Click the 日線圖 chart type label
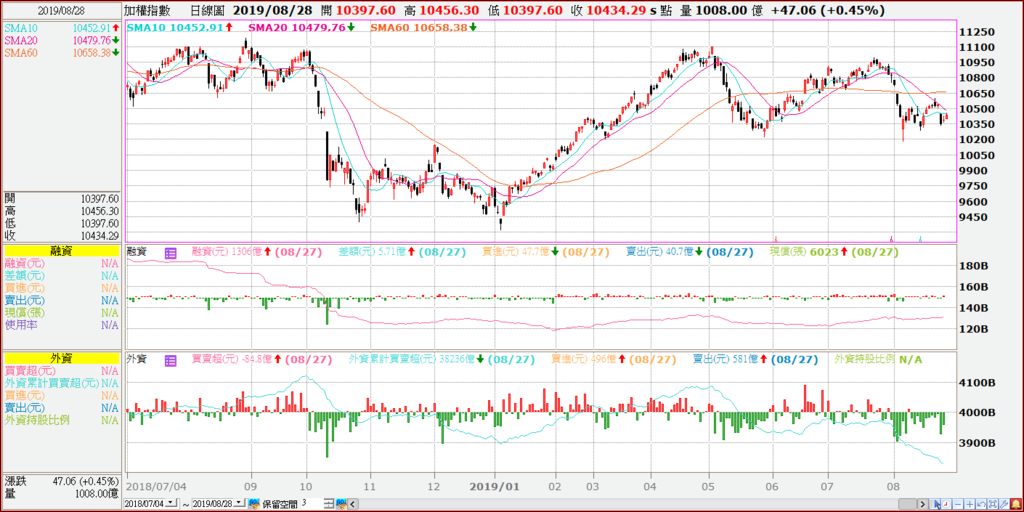The width and height of the screenshot is (1024, 512). (208, 10)
